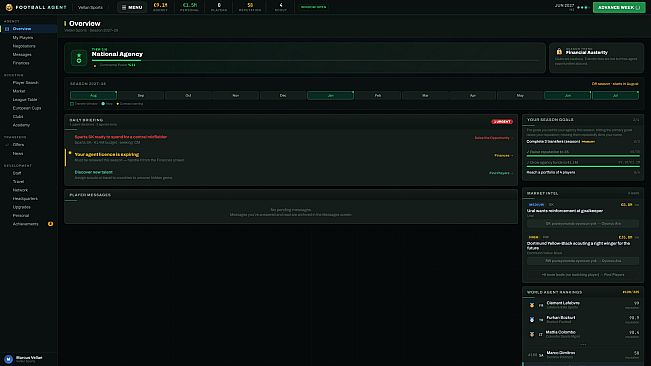Image resolution: width=651 pixels, height=366 pixels.
Task: Follow the Finances link in licence briefing
Action: tap(503, 156)
